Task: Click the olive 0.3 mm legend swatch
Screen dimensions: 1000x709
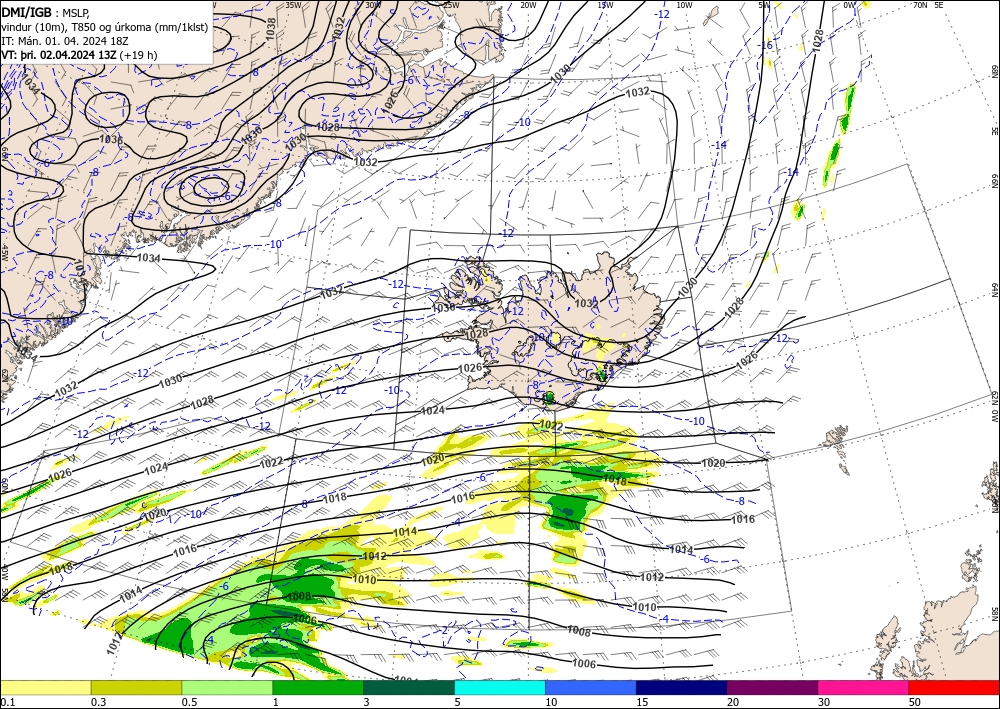Action: (x=136, y=687)
